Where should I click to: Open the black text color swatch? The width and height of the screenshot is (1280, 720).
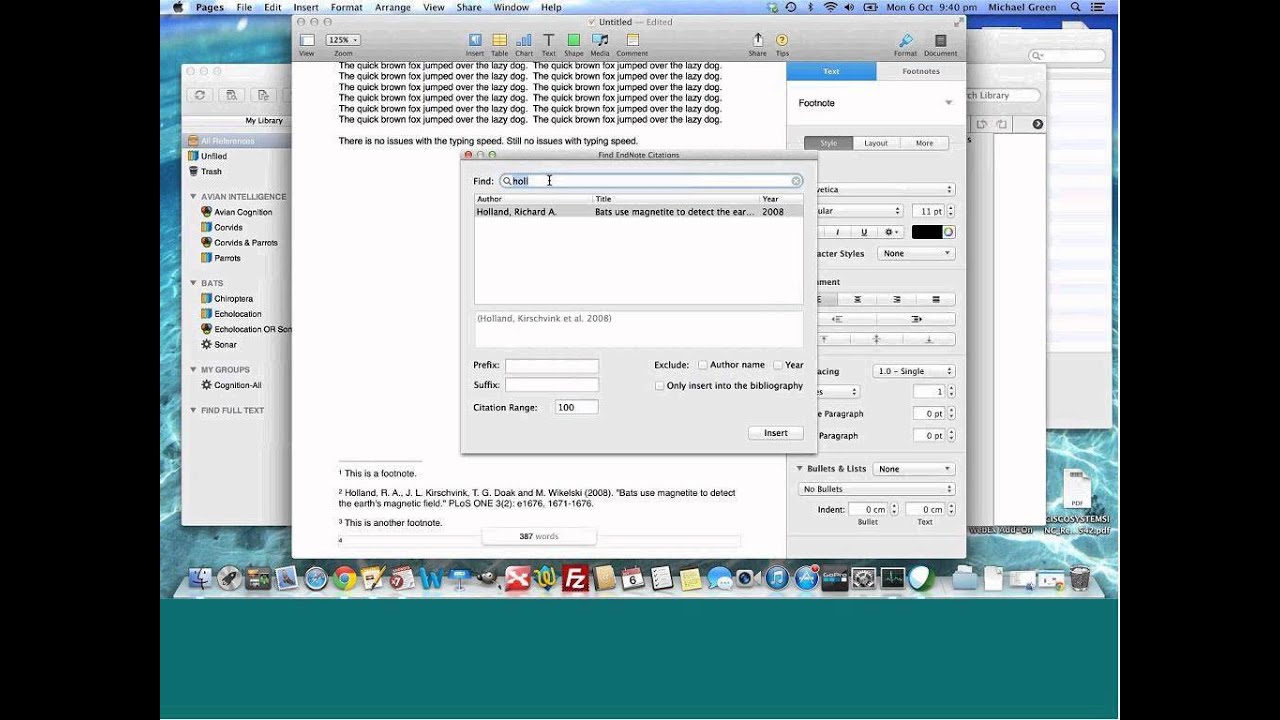click(x=925, y=232)
